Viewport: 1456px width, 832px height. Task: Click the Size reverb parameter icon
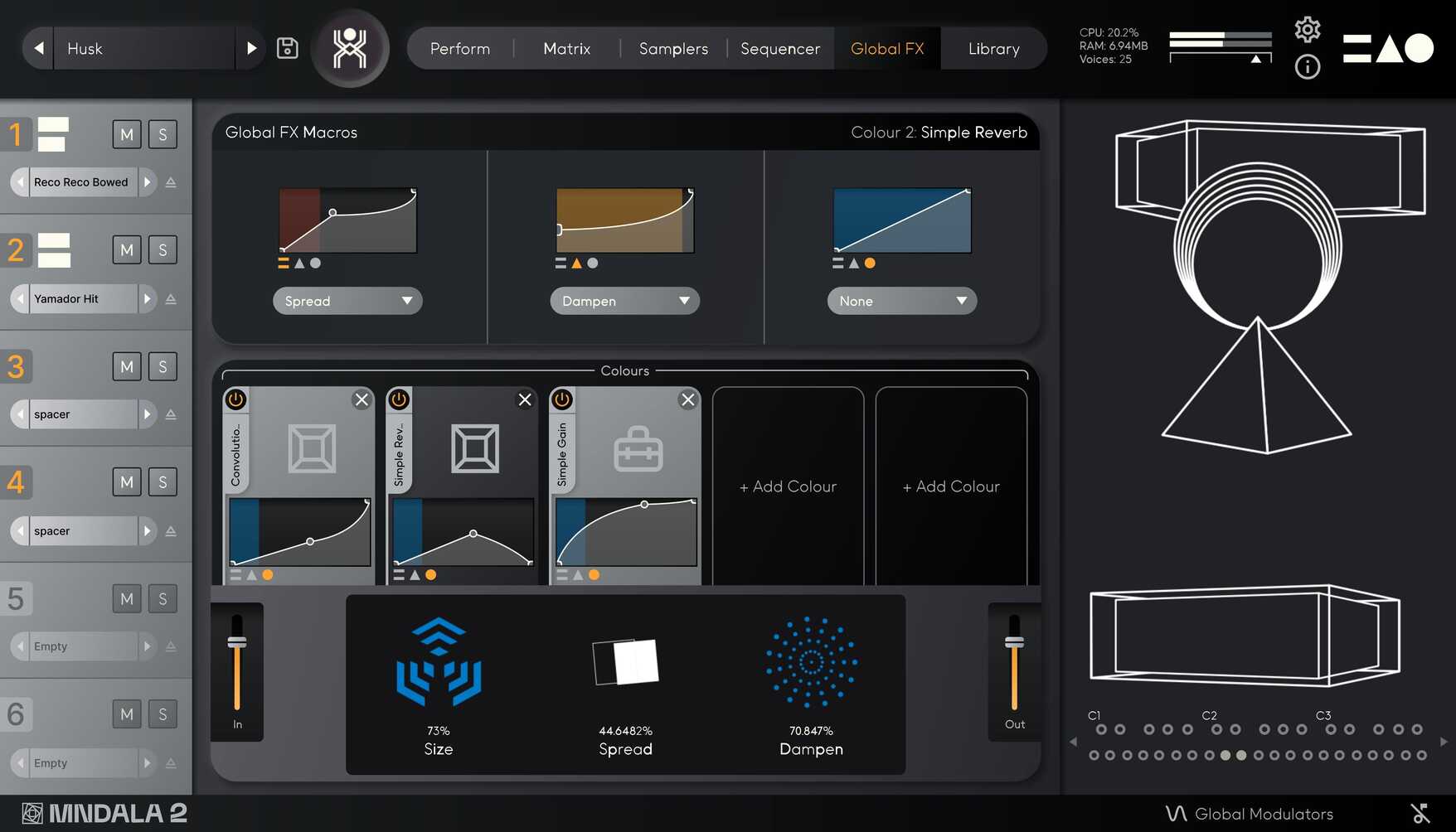(439, 661)
